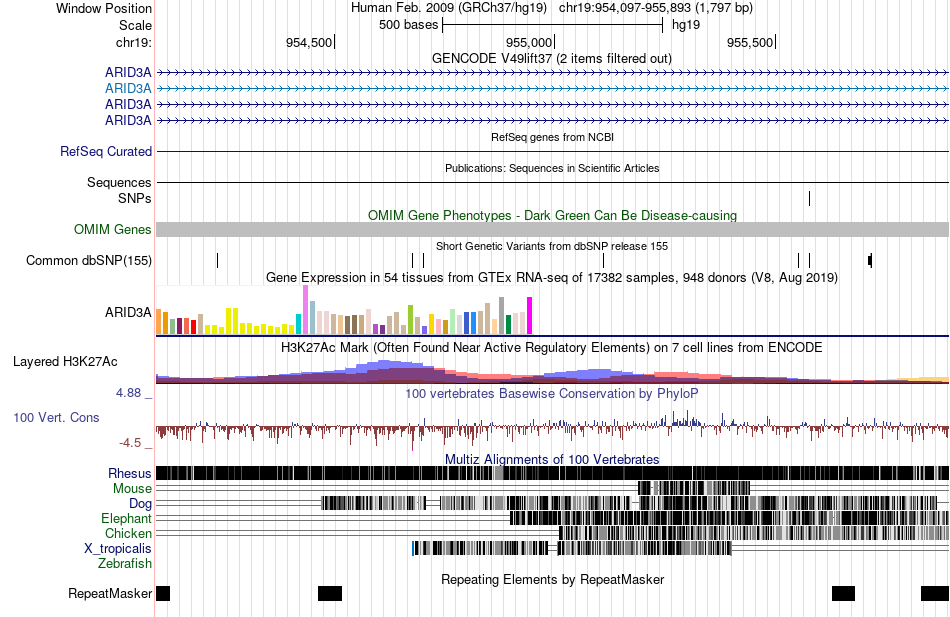Click 'RefSeq genes from NCBI' title

pyautogui.click(x=552, y=138)
